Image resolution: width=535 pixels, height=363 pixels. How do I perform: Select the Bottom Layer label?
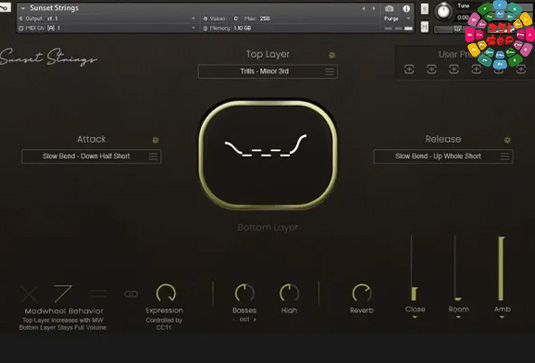click(268, 227)
